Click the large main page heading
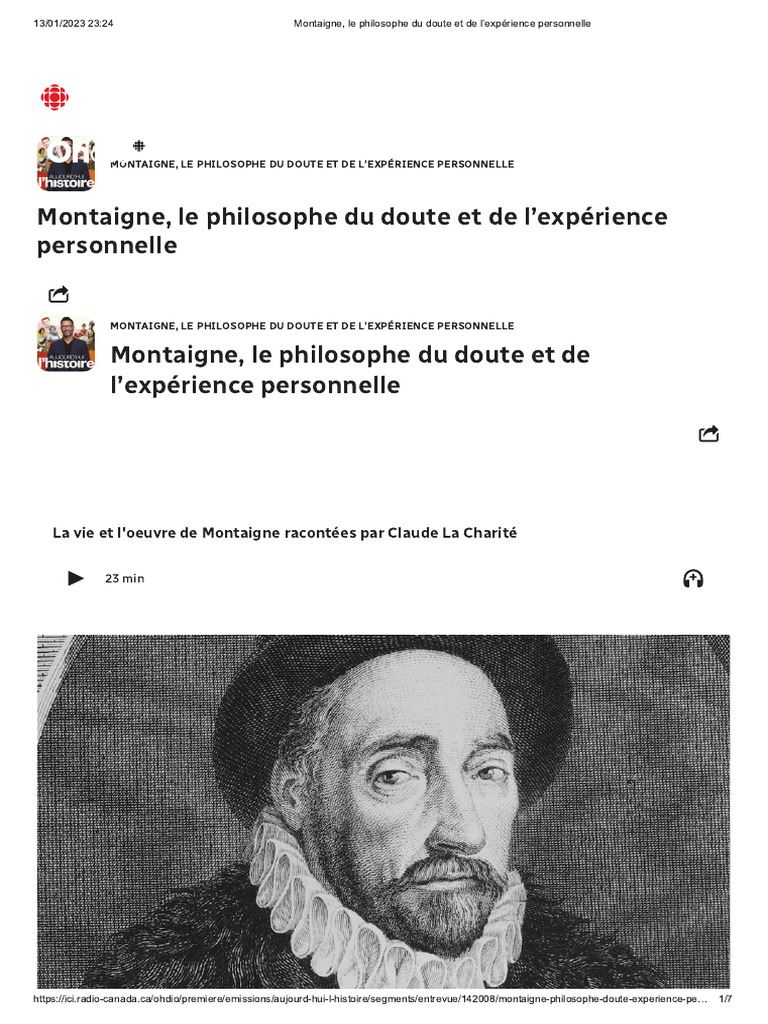 pyautogui.click(x=353, y=231)
